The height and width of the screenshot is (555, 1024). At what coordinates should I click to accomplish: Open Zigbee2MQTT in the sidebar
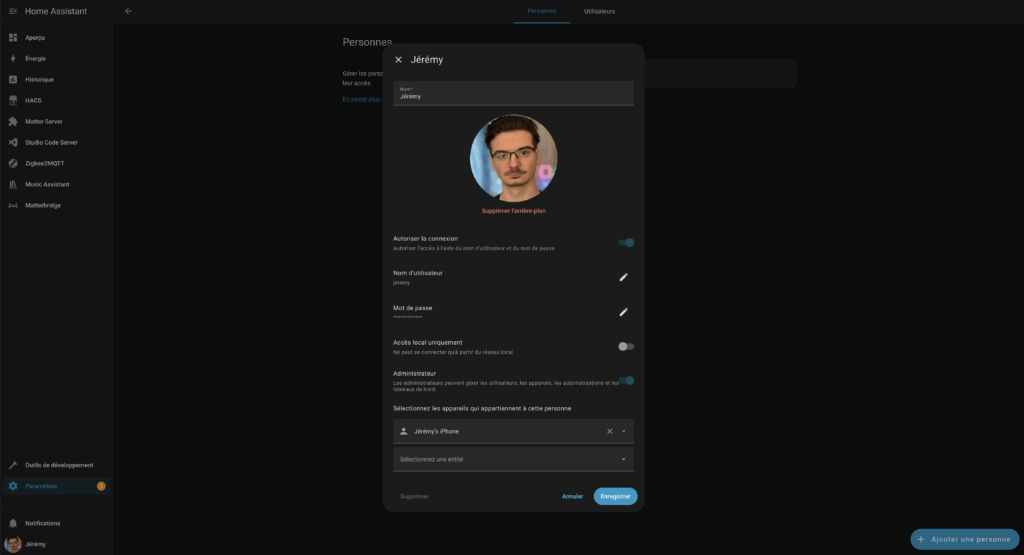(x=45, y=163)
